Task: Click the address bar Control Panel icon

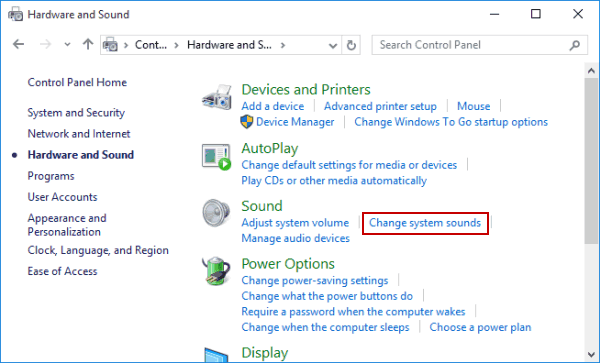Action: point(111,45)
